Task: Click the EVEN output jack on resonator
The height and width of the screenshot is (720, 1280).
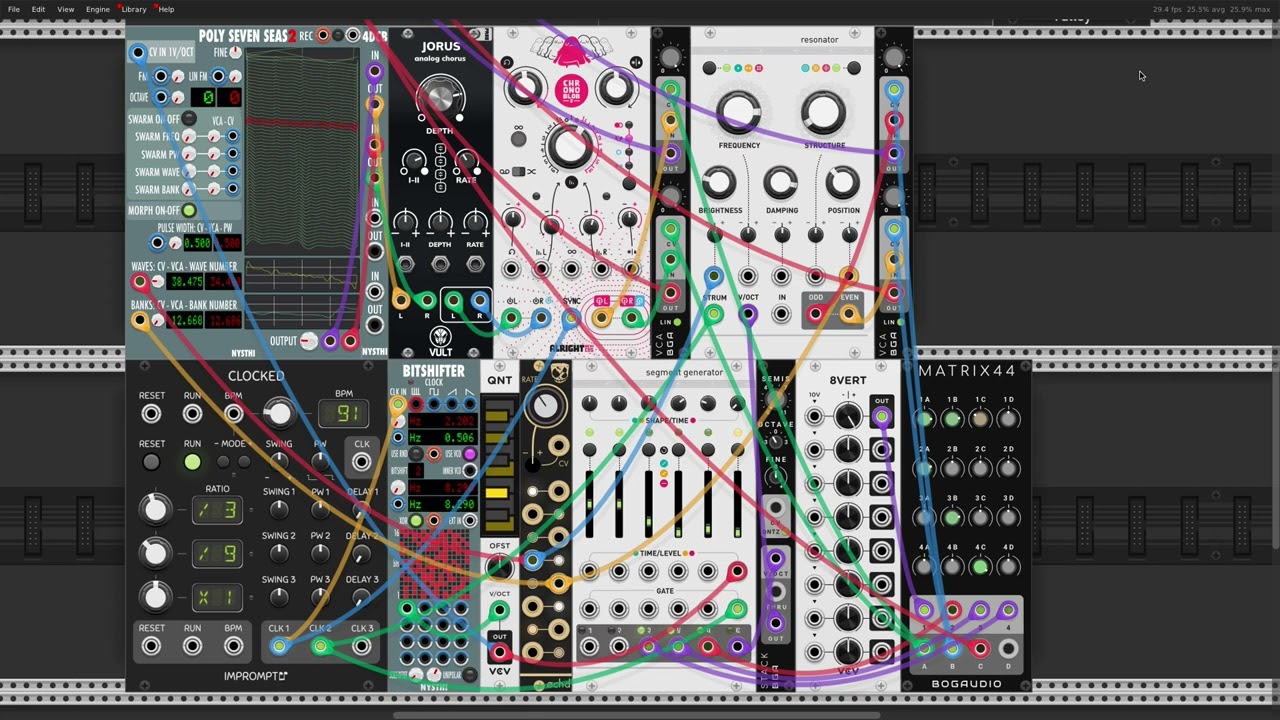Action: (849, 314)
